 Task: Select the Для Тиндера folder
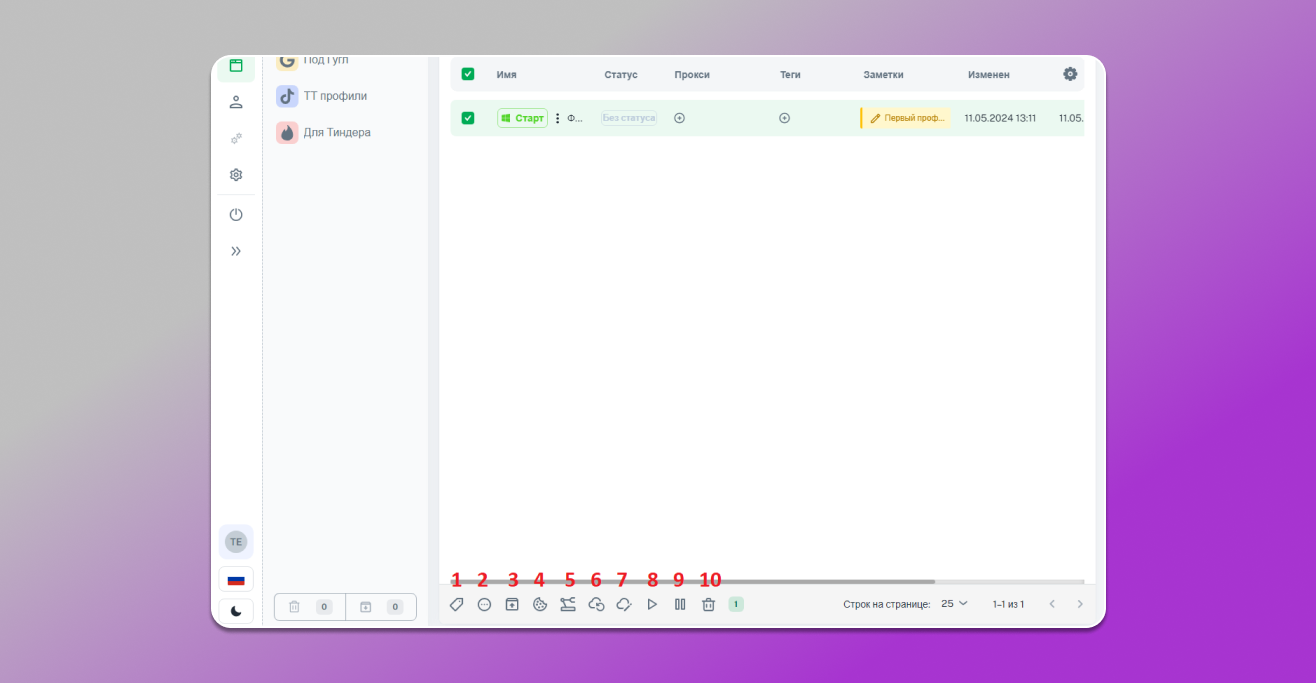336,132
